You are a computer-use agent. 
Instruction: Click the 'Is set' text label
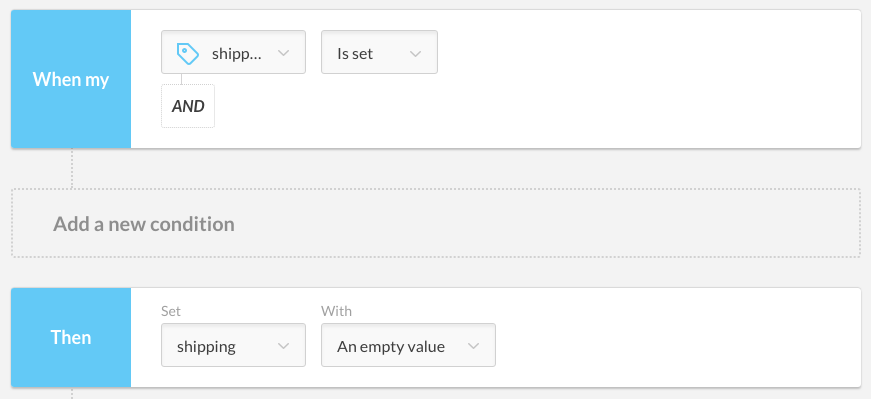[x=355, y=54]
